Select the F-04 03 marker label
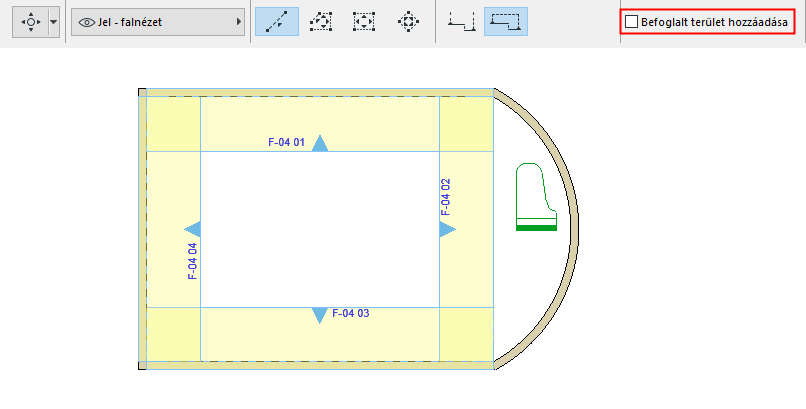806x409 pixels. [x=351, y=313]
